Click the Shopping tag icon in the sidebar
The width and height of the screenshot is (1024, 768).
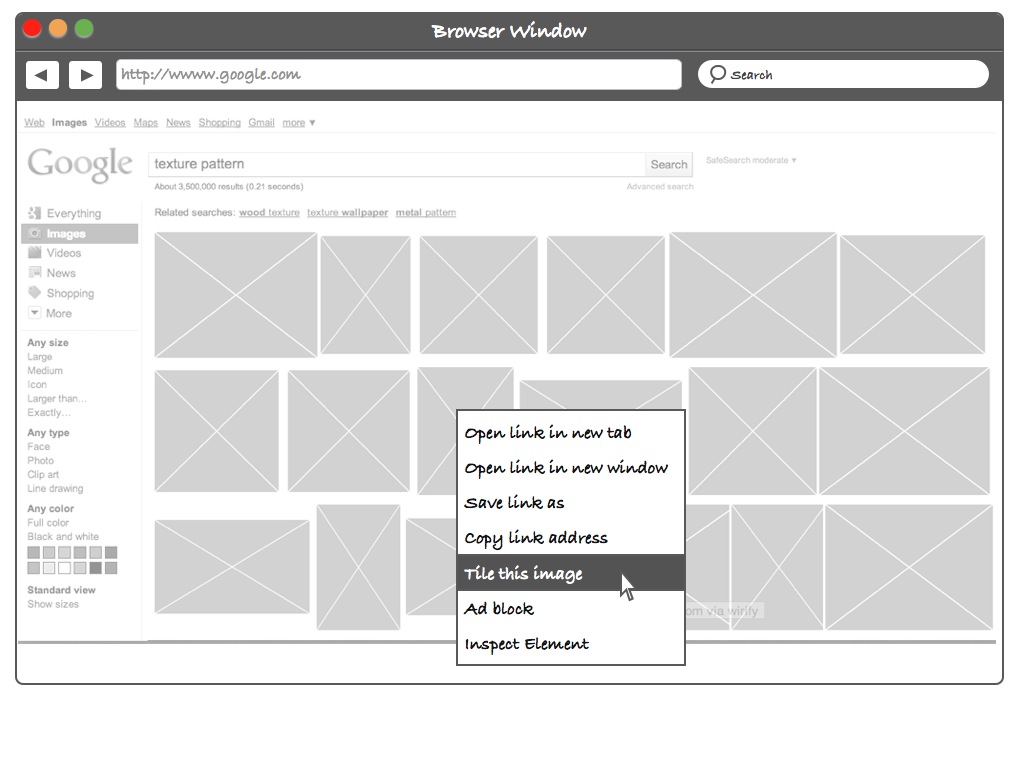[x=35, y=293]
